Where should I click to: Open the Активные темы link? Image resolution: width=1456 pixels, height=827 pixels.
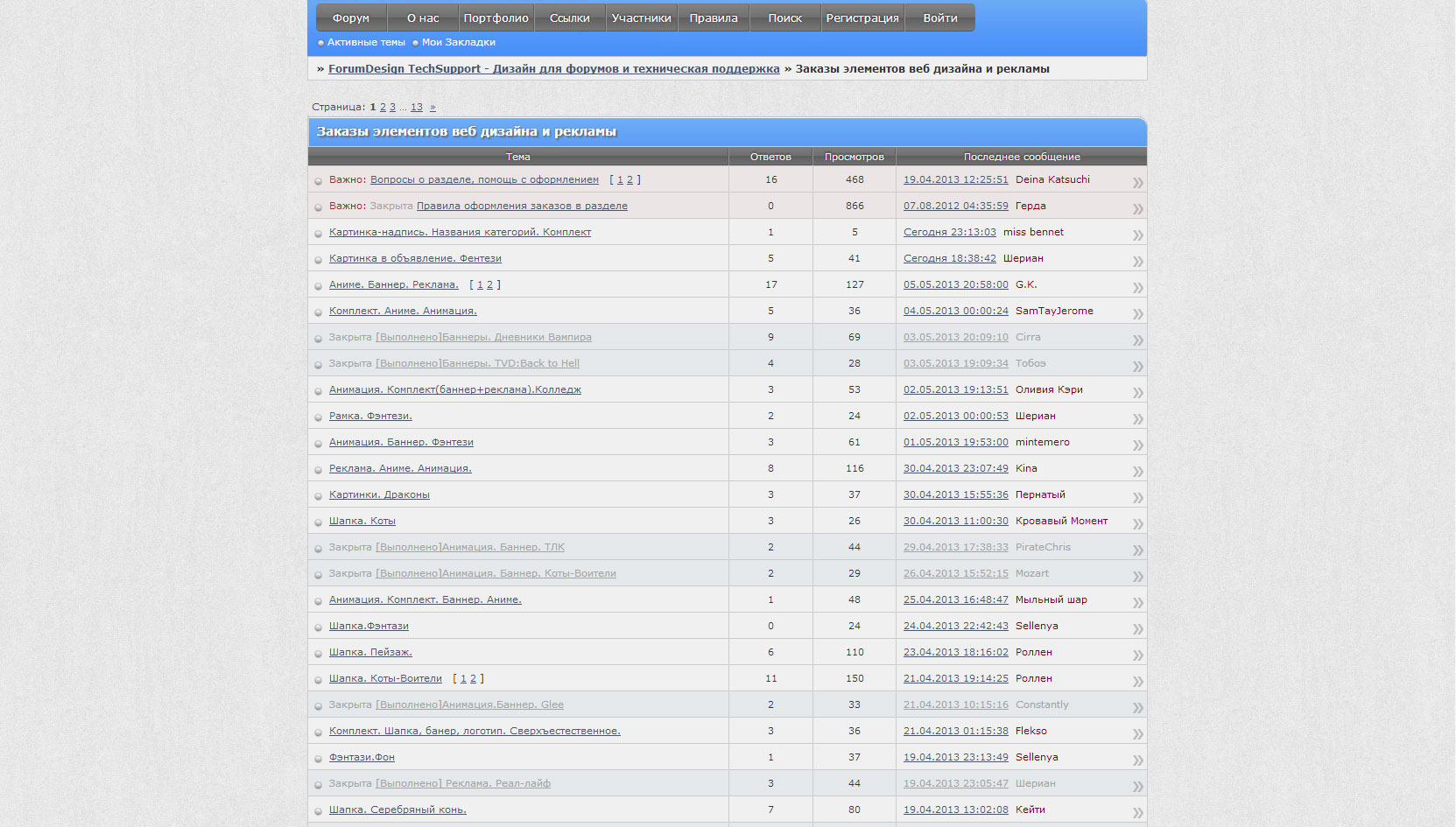(366, 42)
